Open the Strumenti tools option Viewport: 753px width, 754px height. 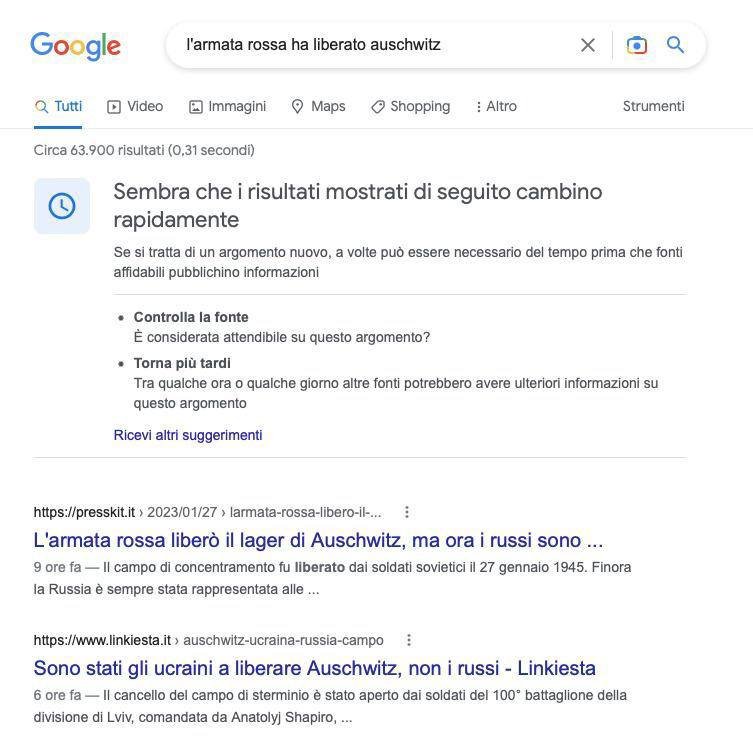[653, 106]
